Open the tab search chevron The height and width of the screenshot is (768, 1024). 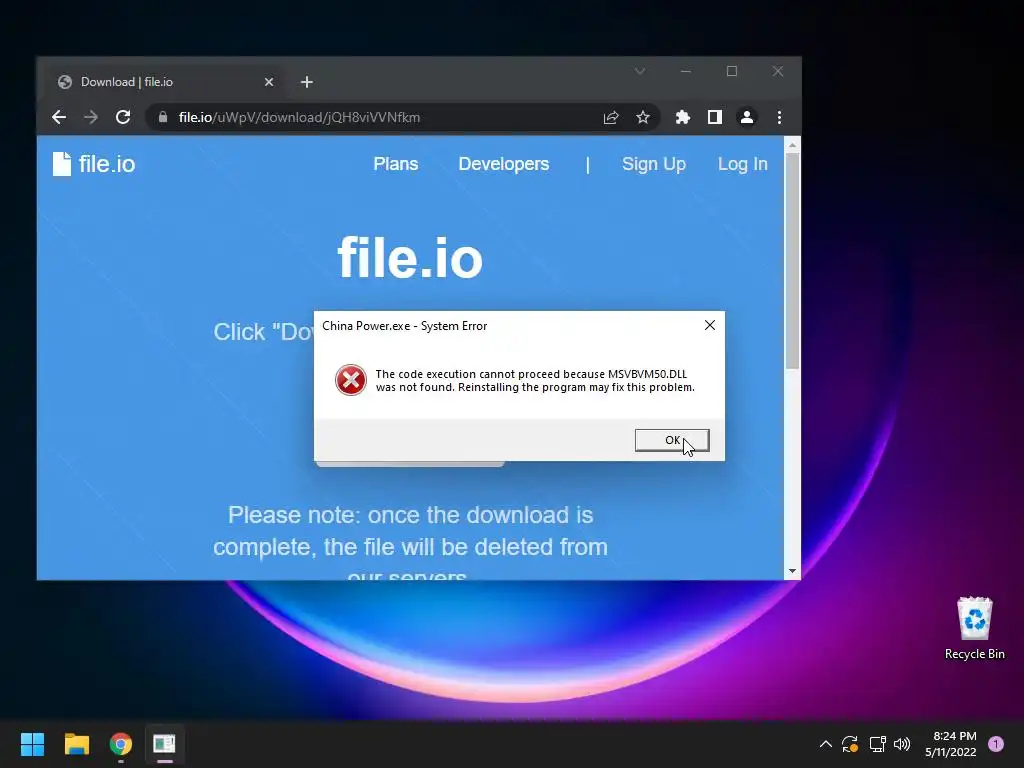(x=640, y=71)
